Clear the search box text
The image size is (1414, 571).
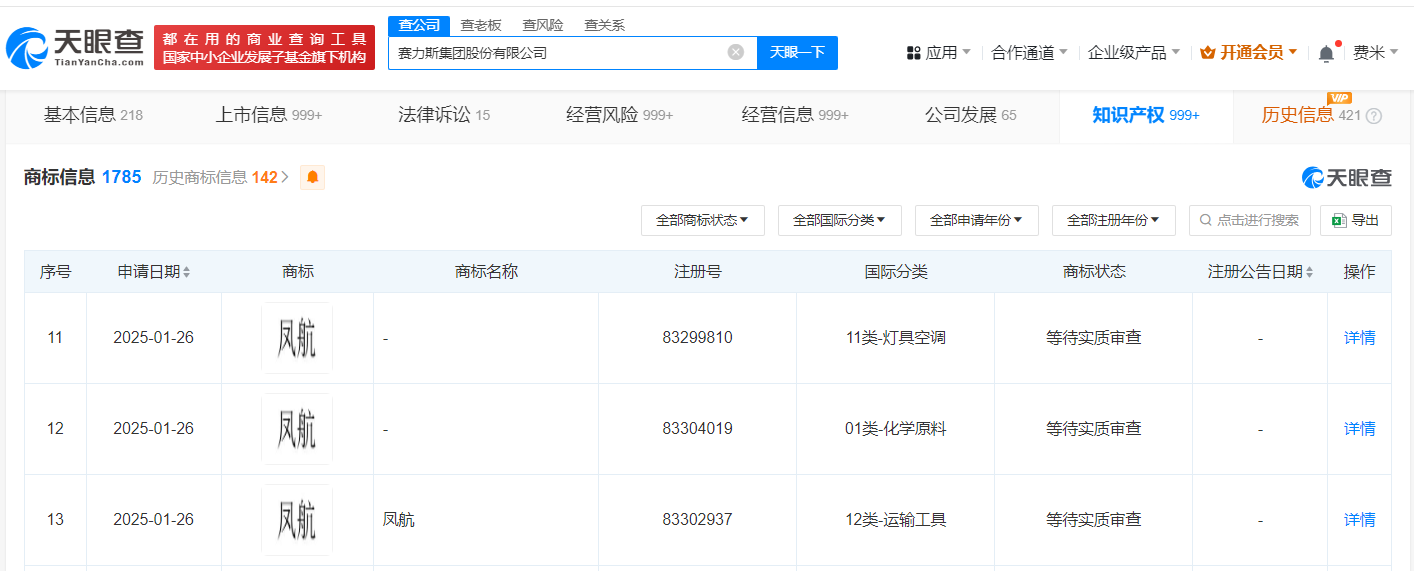coord(735,52)
